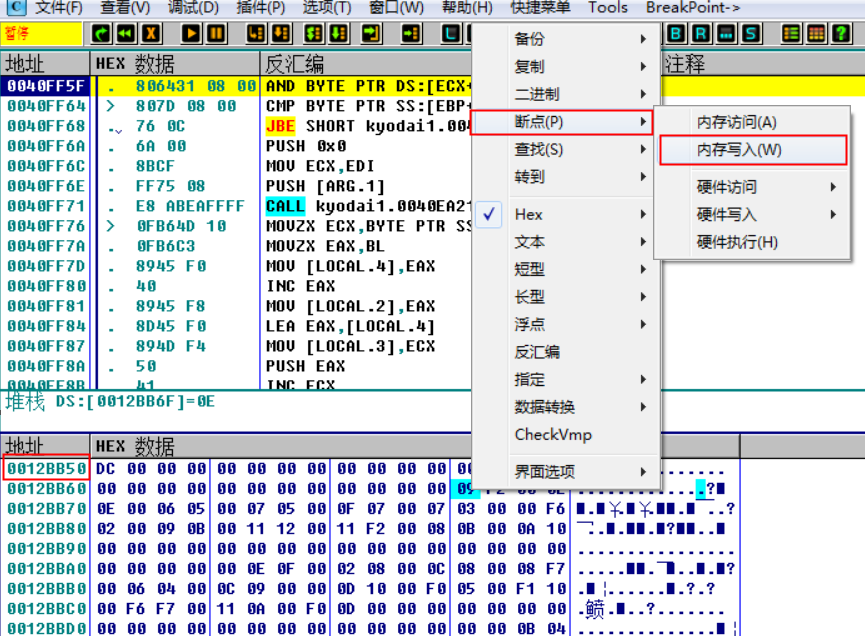This screenshot has height=636, width=865.
Task: Open the 查看(V) menu
Action: 125,8
